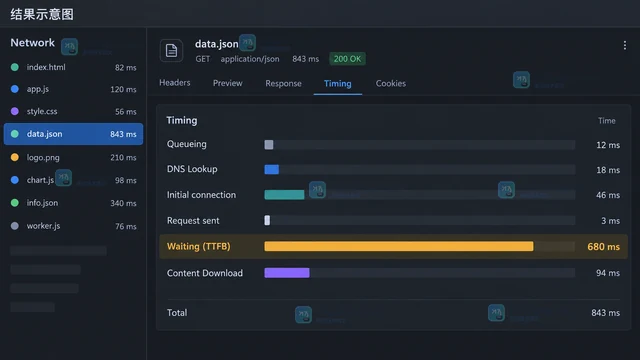Image resolution: width=640 pixels, height=360 pixels.
Task: Click the 12 ms Queueing value
Action: [x=608, y=145]
